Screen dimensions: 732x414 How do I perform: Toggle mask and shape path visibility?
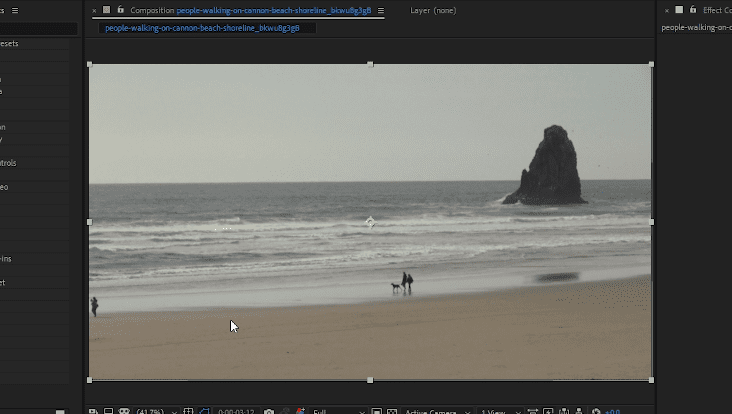204,411
